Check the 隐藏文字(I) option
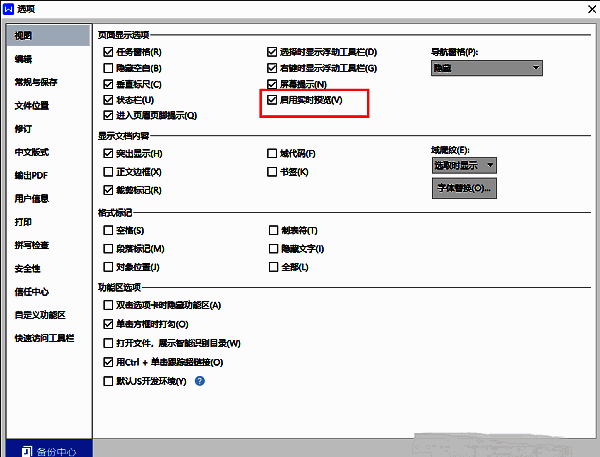Image resolution: width=600 pixels, height=457 pixels. click(274, 249)
